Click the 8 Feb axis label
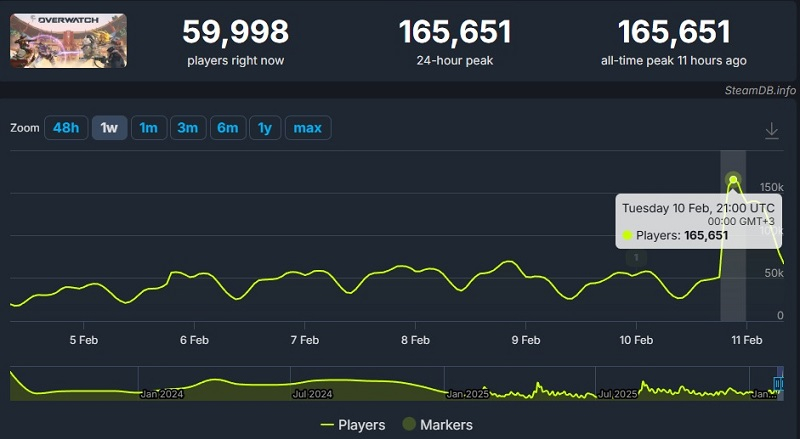The image size is (800, 439). [x=415, y=340]
